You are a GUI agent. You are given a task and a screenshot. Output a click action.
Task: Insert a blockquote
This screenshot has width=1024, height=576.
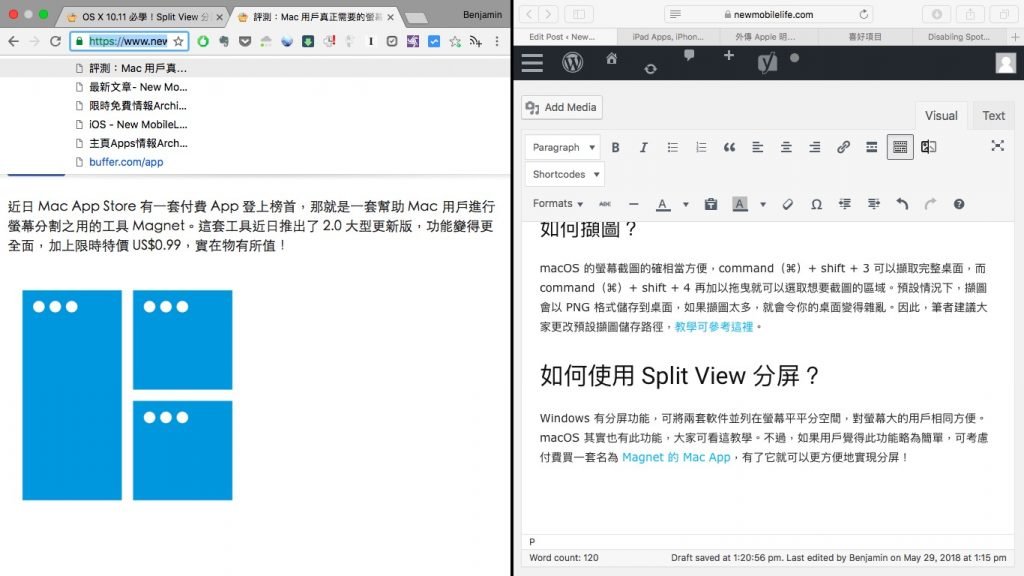pyautogui.click(x=729, y=147)
